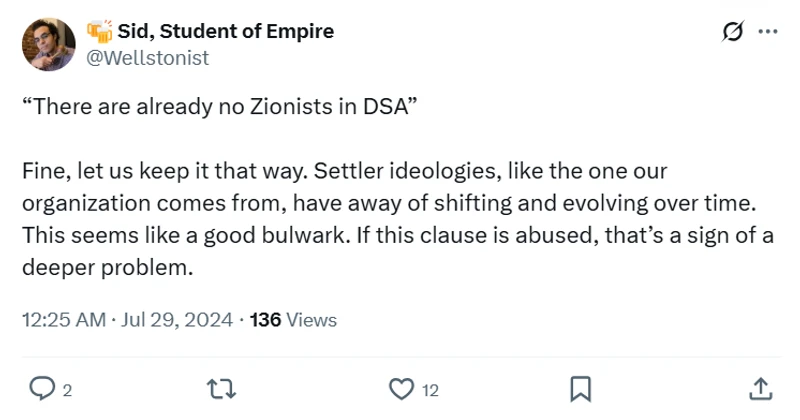
Task: Click the share upload arrow icon
Action: coord(759,387)
